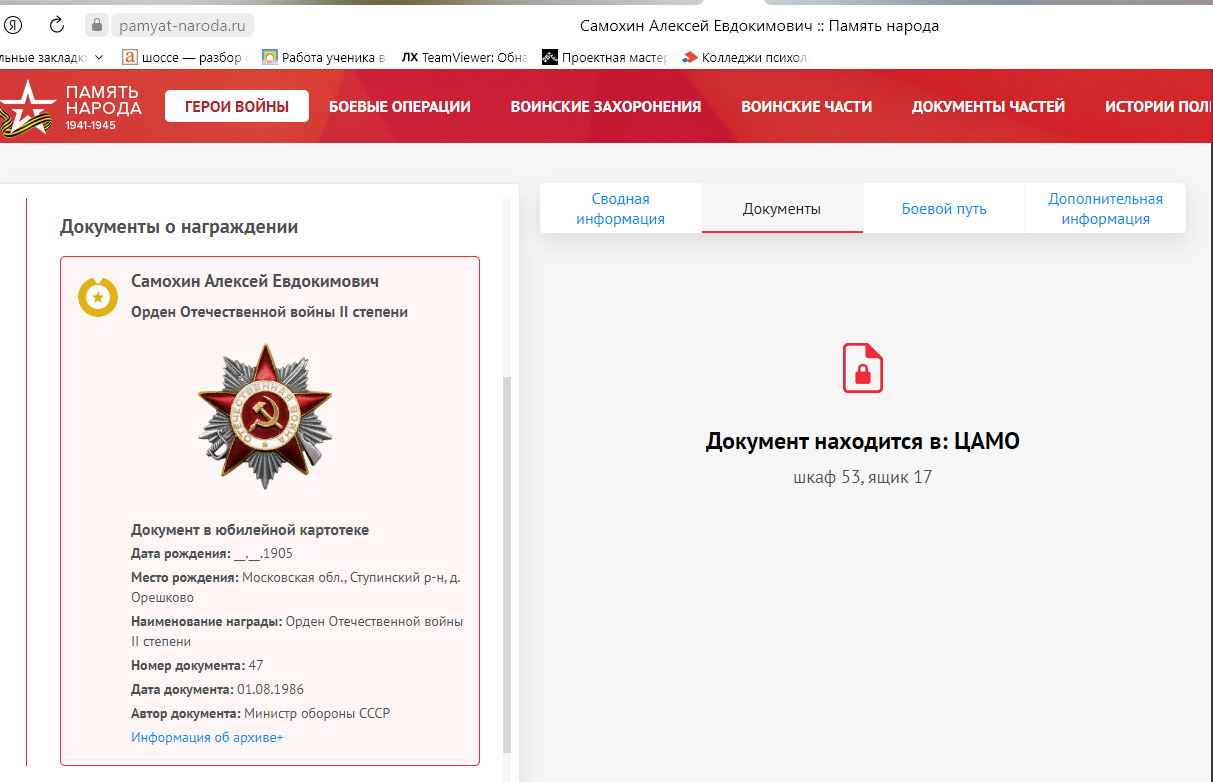Click the left panel vertical scrollbar

(506, 560)
